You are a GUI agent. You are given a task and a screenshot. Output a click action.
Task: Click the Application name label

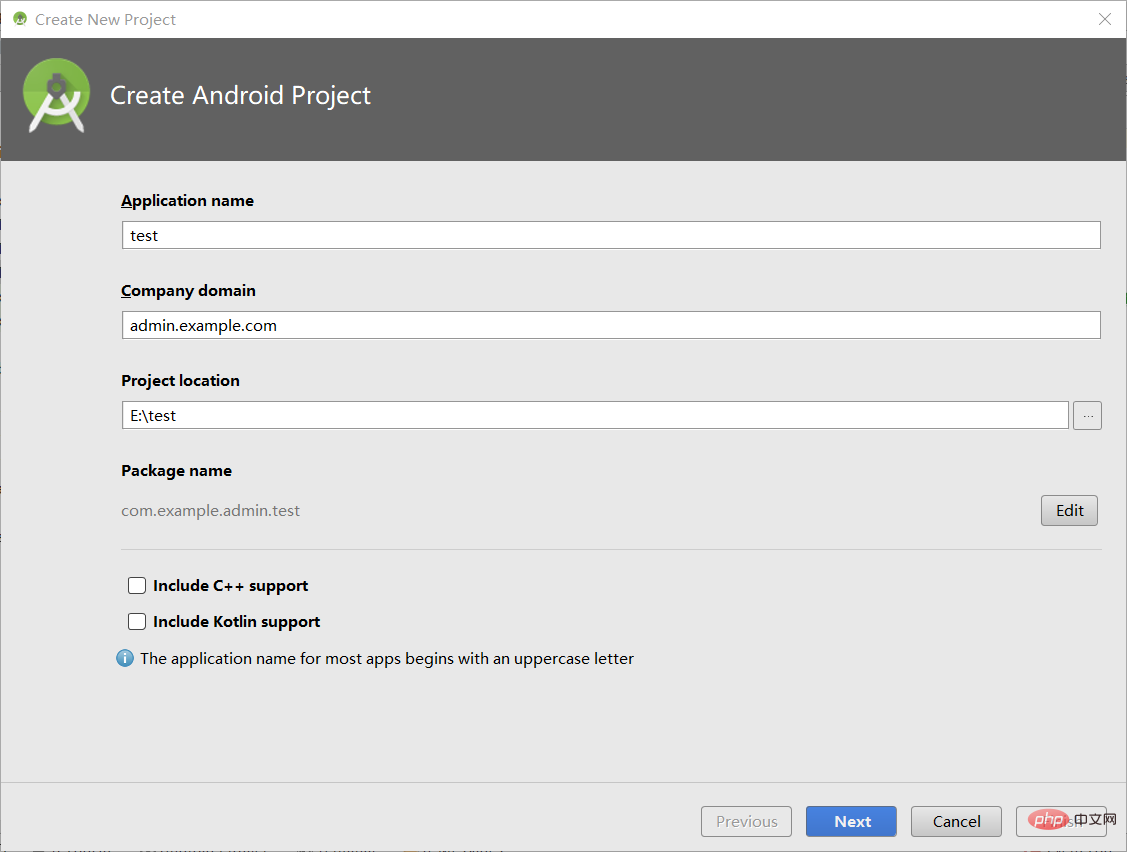(187, 200)
